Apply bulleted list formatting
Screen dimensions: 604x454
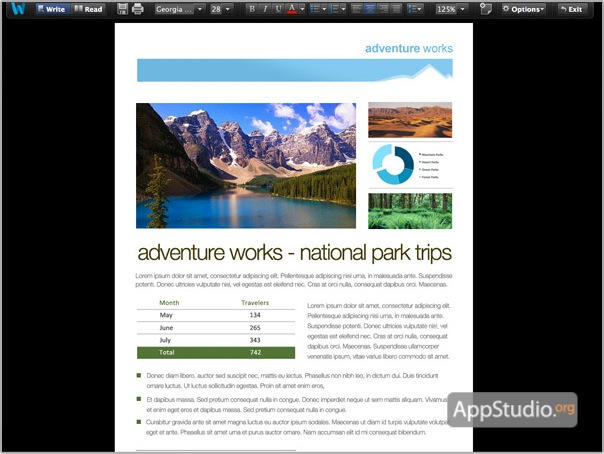pos(315,9)
